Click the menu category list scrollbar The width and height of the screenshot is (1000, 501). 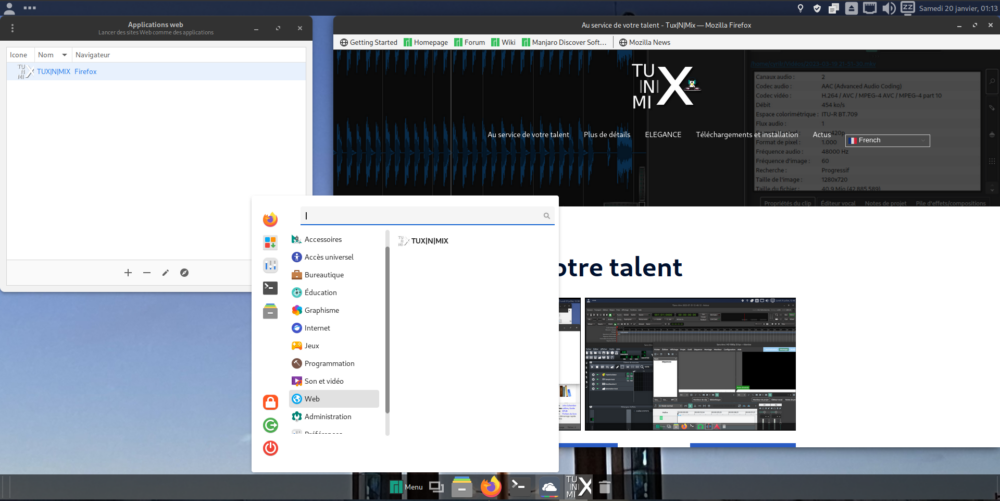click(x=387, y=330)
